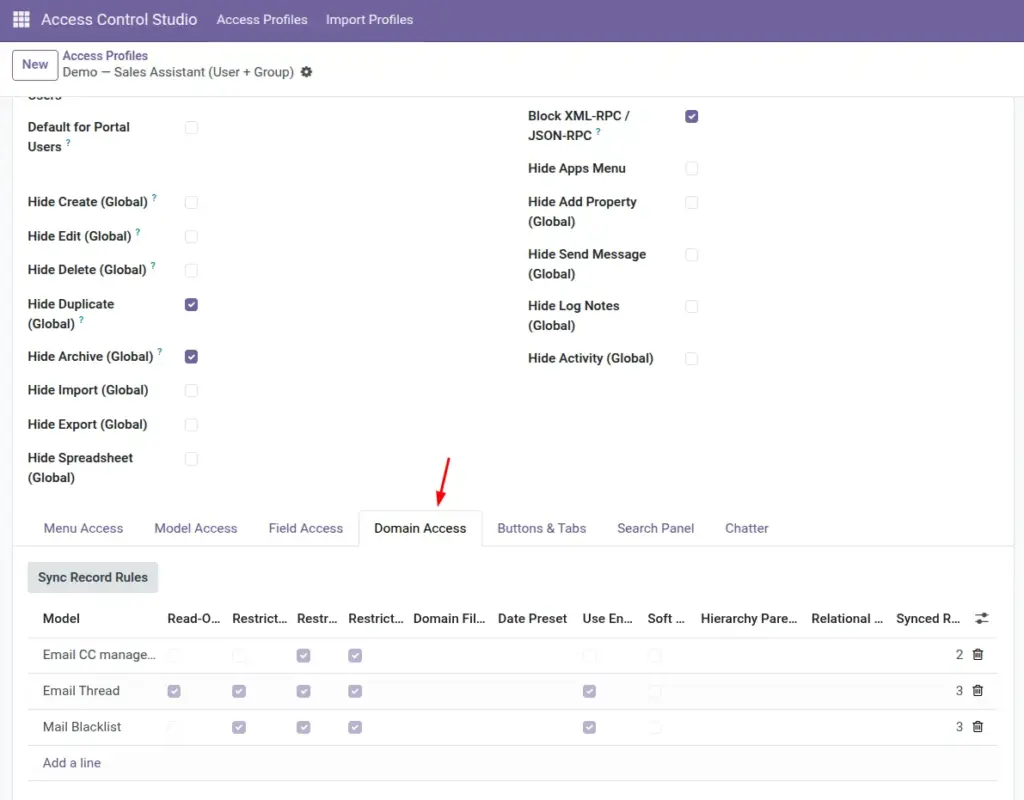Enable Hide Apps Menu checkbox

(692, 168)
